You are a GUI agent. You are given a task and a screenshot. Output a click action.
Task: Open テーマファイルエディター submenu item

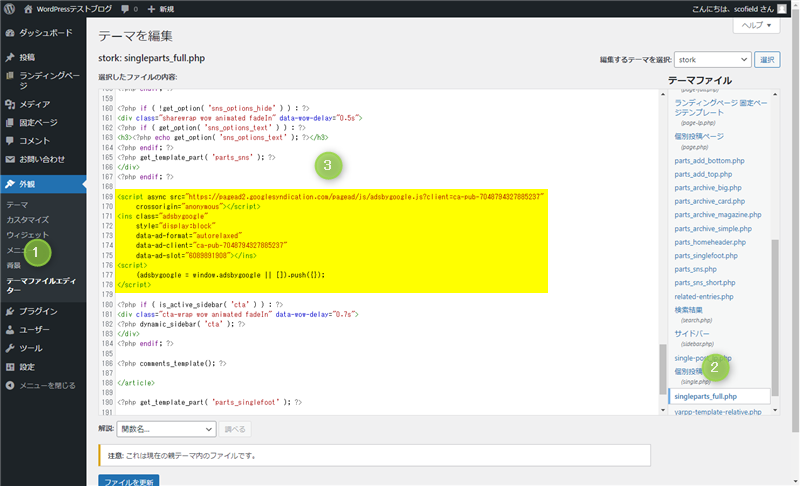click(x=41, y=286)
